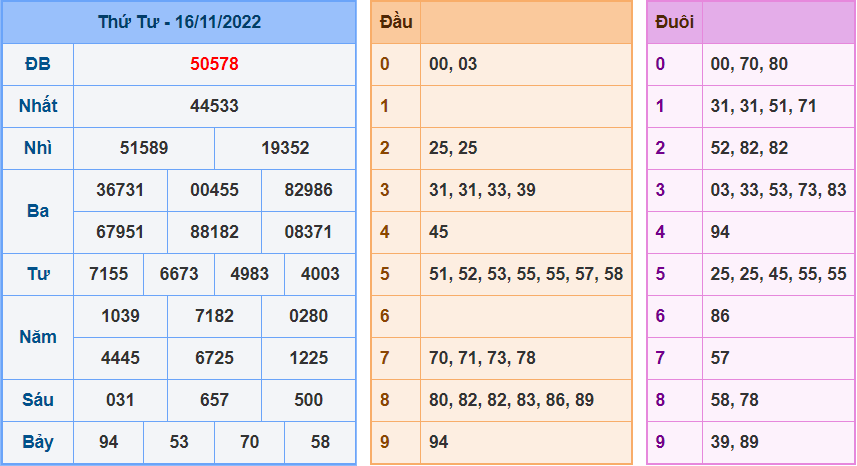Select Đuôi values 58, 78
Image resolution: width=857 pixels, height=466 pixels.
point(735,400)
